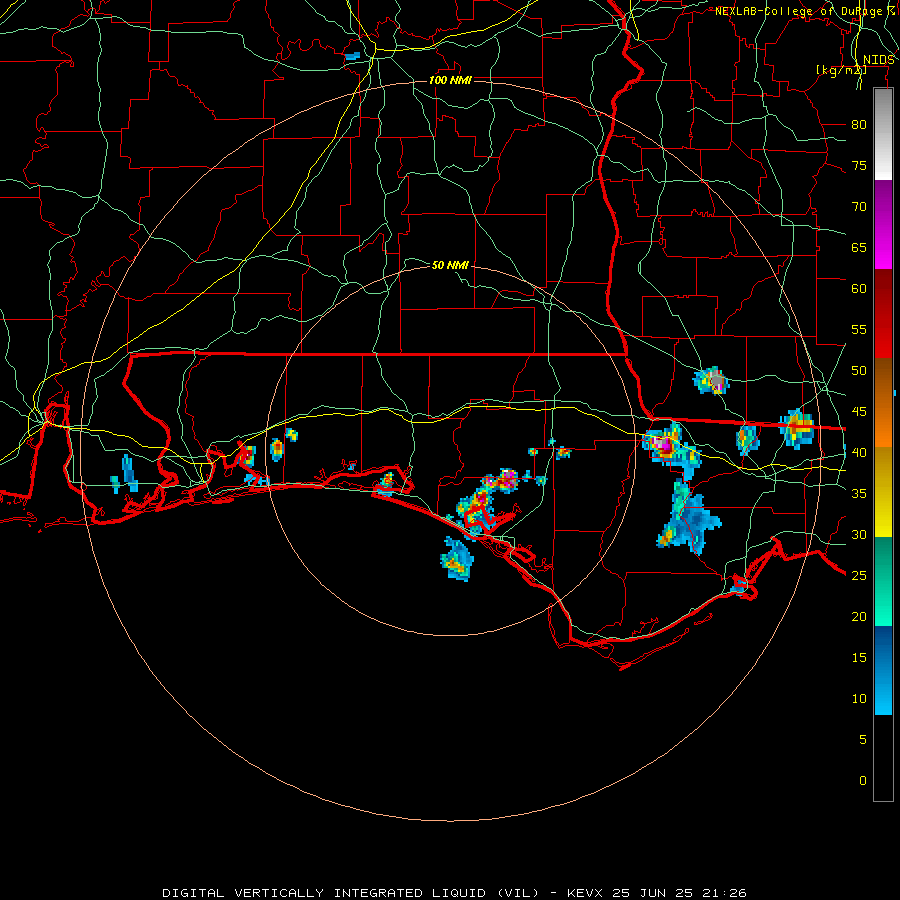Select the green segment of the color scale
The width and height of the screenshot is (900, 900).
click(883, 581)
